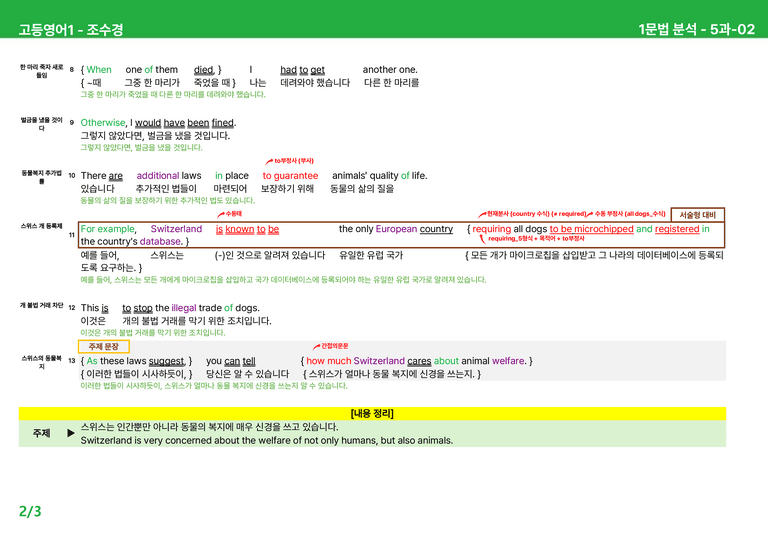Image resolution: width=768 pixels, height=543 pixels.
Task: Click the yellow-boxed '주제 문장' label
Action: (104, 346)
